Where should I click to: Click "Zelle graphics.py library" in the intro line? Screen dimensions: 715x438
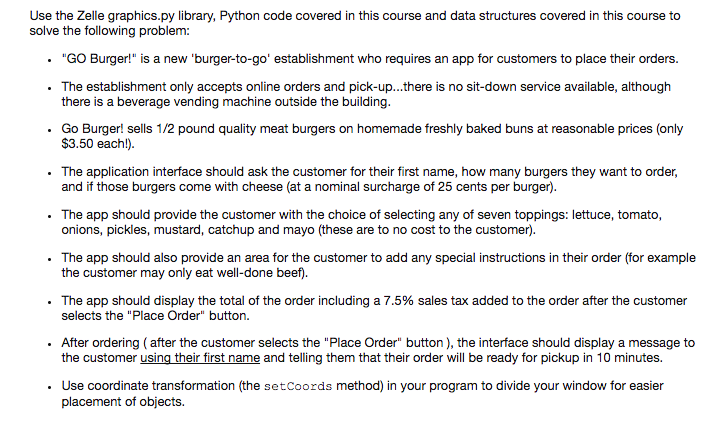pyautogui.click(x=145, y=16)
